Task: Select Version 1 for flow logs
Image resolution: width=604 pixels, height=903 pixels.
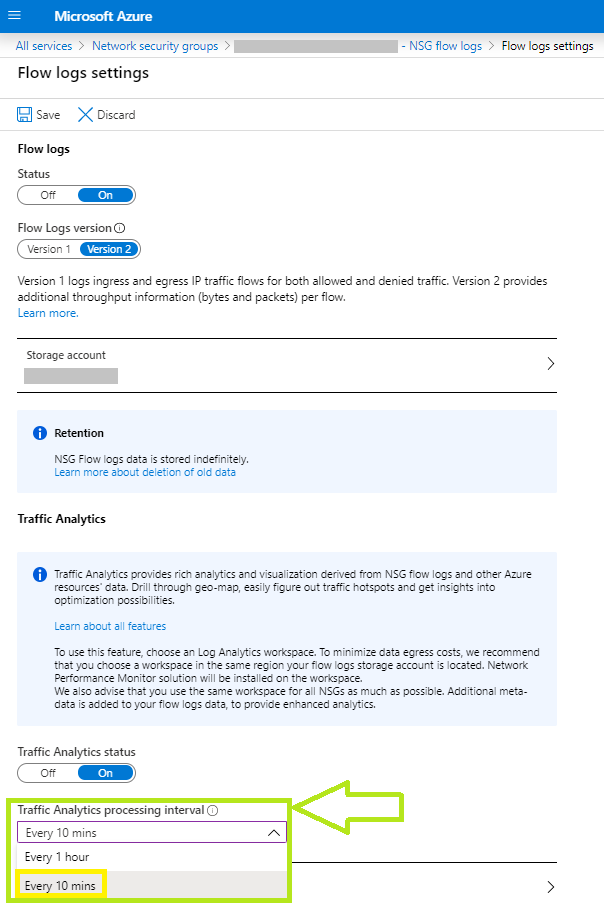Action: 49,249
